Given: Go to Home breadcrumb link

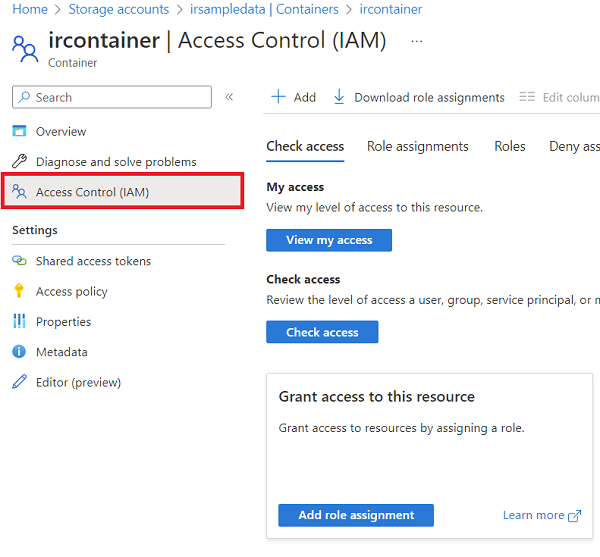Looking at the screenshot, I should click(x=30, y=9).
